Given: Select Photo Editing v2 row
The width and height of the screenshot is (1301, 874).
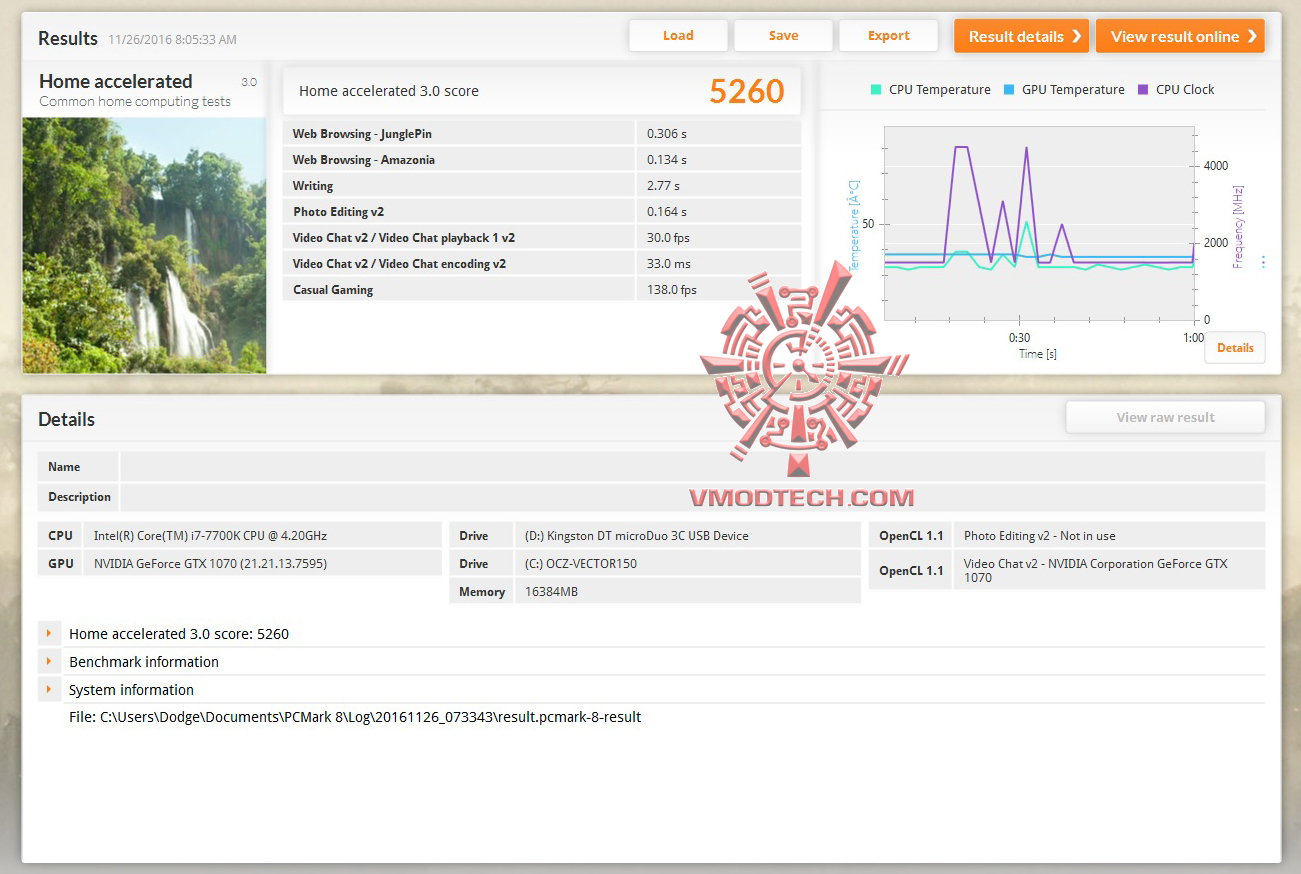Looking at the screenshot, I should click(x=542, y=212).
